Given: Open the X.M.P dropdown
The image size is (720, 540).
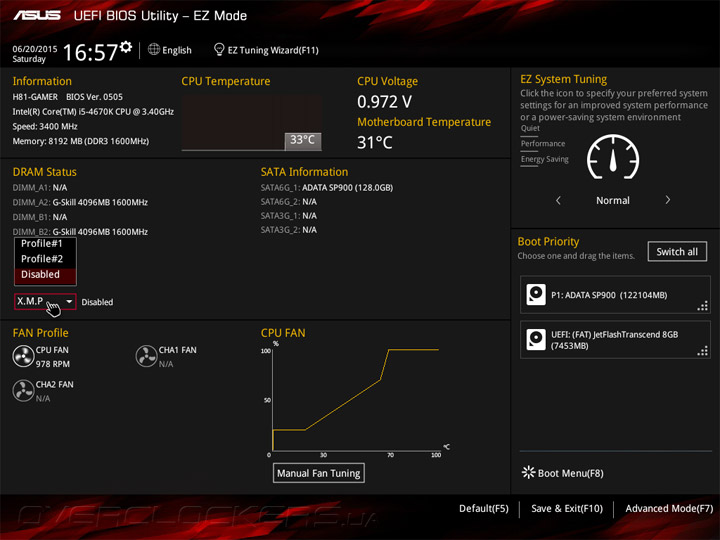Looking at the screenshot, I should pyautogui.click(x=45, y=302).
